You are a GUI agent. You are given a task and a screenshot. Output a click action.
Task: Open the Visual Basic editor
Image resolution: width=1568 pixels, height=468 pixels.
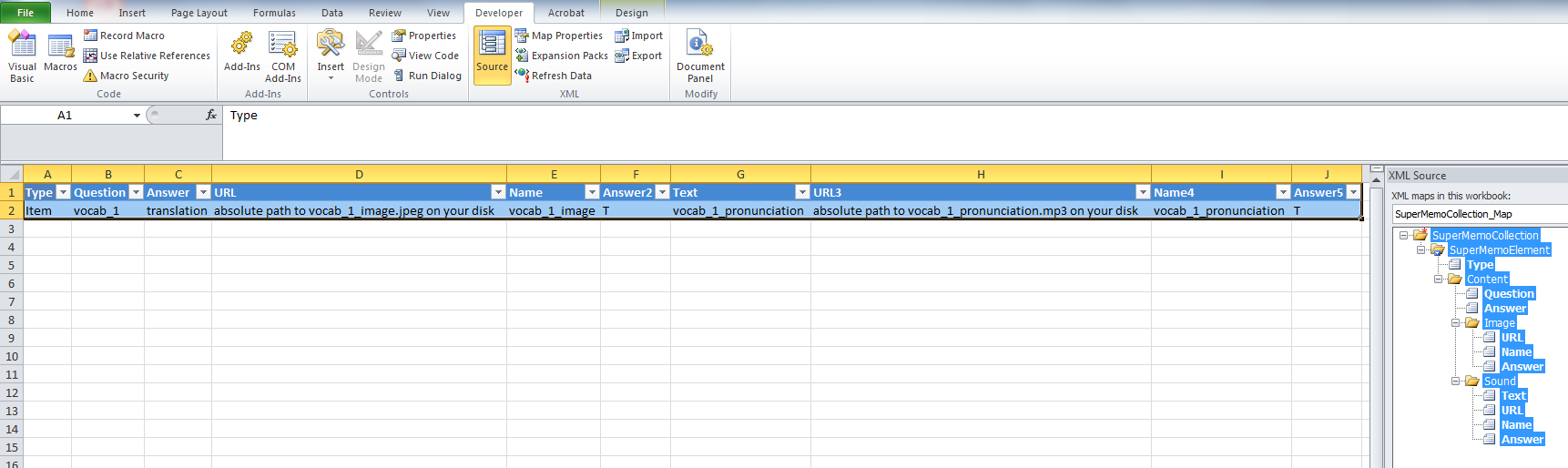pyautogui.click(x=22, y=56)
